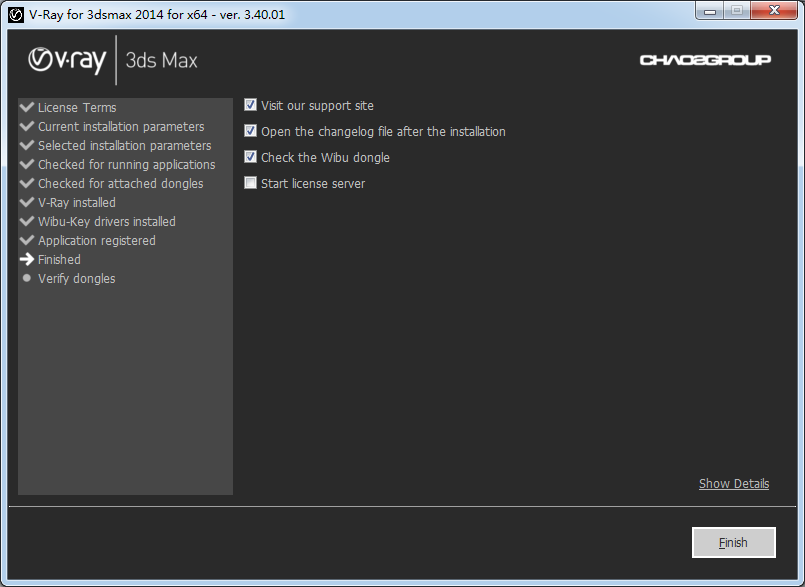Uncheck Check the Wibu dongle

[250, 157]
